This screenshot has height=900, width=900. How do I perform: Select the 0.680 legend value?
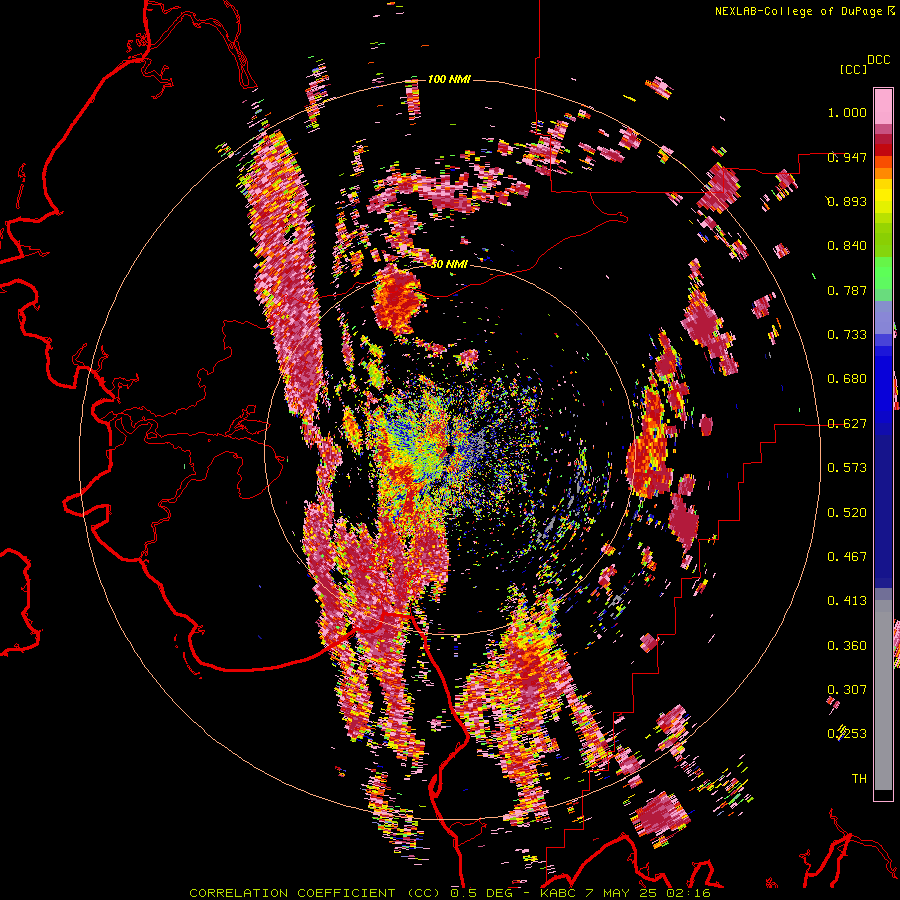pos(847,379)
